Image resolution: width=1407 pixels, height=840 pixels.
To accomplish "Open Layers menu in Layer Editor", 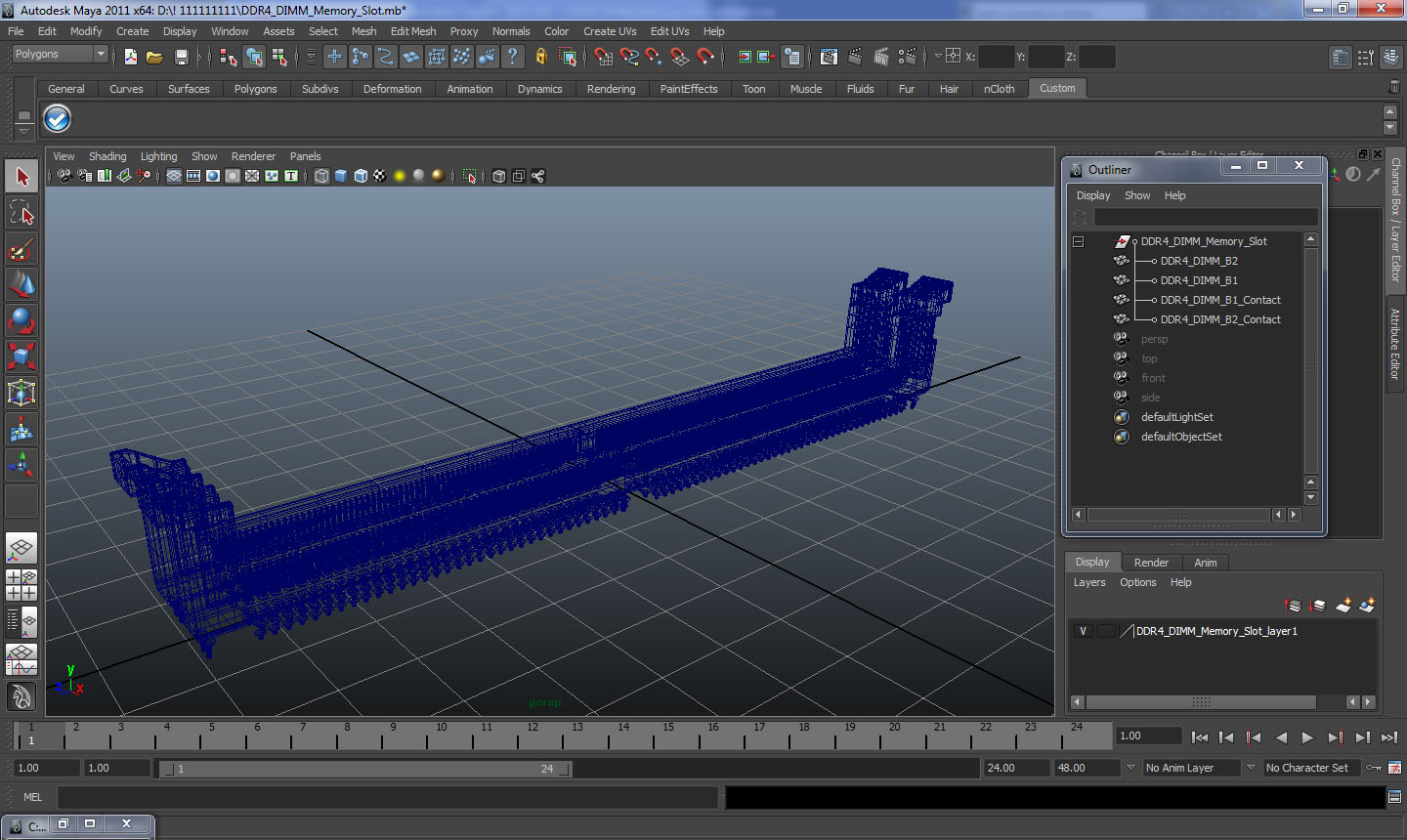I will pyautogui.click(x=1089, y=582).
